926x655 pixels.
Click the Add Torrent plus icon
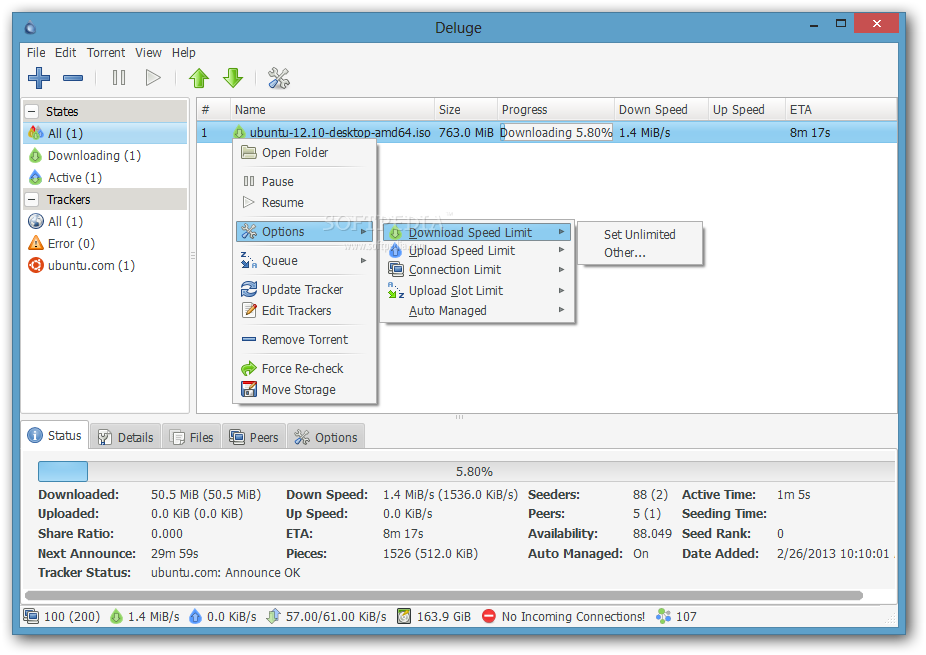click(x=39, y=78)
